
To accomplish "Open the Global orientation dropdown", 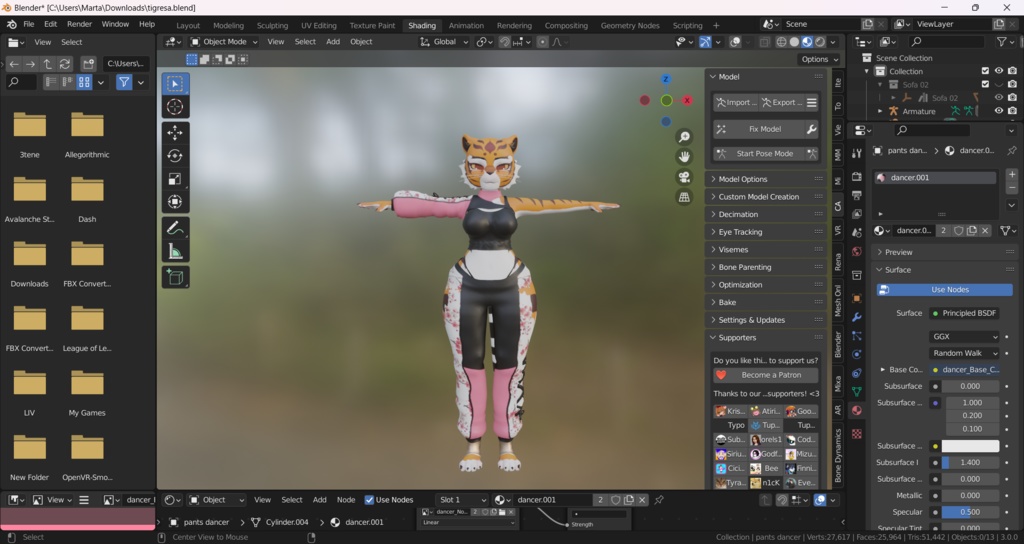I will pos(444,42).
